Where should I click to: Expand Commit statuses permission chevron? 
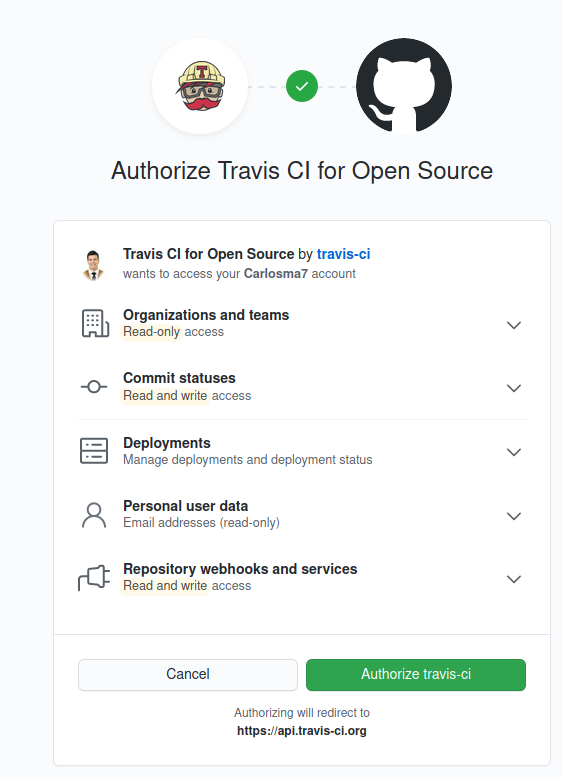pyautogui.click(x=514, y=388)
